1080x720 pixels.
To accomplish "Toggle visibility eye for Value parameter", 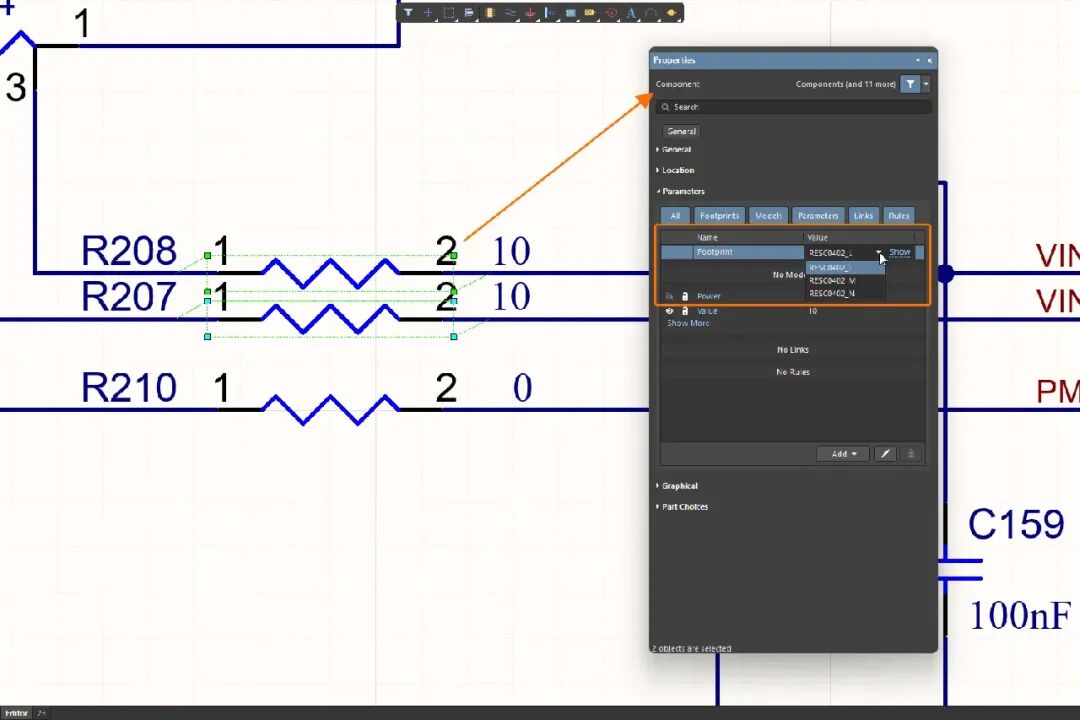I will 669,311.
